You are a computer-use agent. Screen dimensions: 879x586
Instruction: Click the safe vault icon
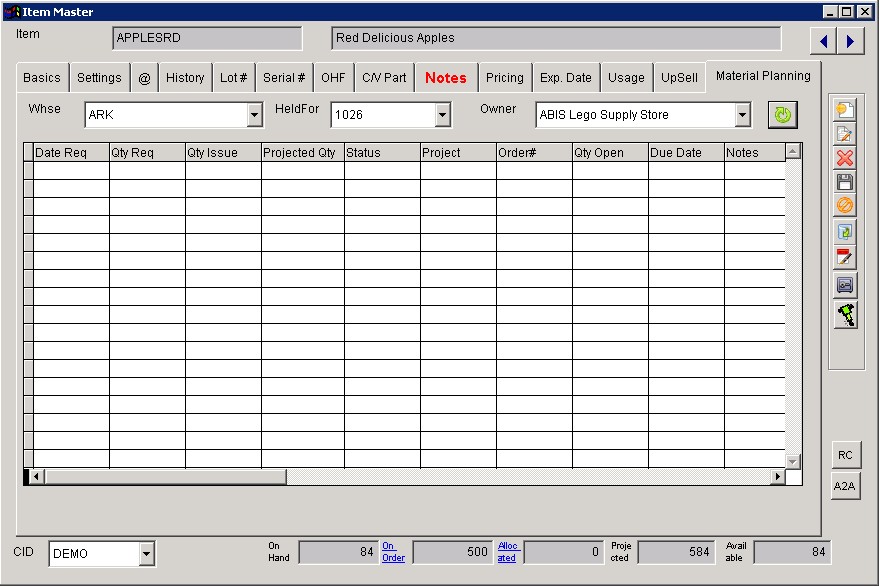point(845,285)
